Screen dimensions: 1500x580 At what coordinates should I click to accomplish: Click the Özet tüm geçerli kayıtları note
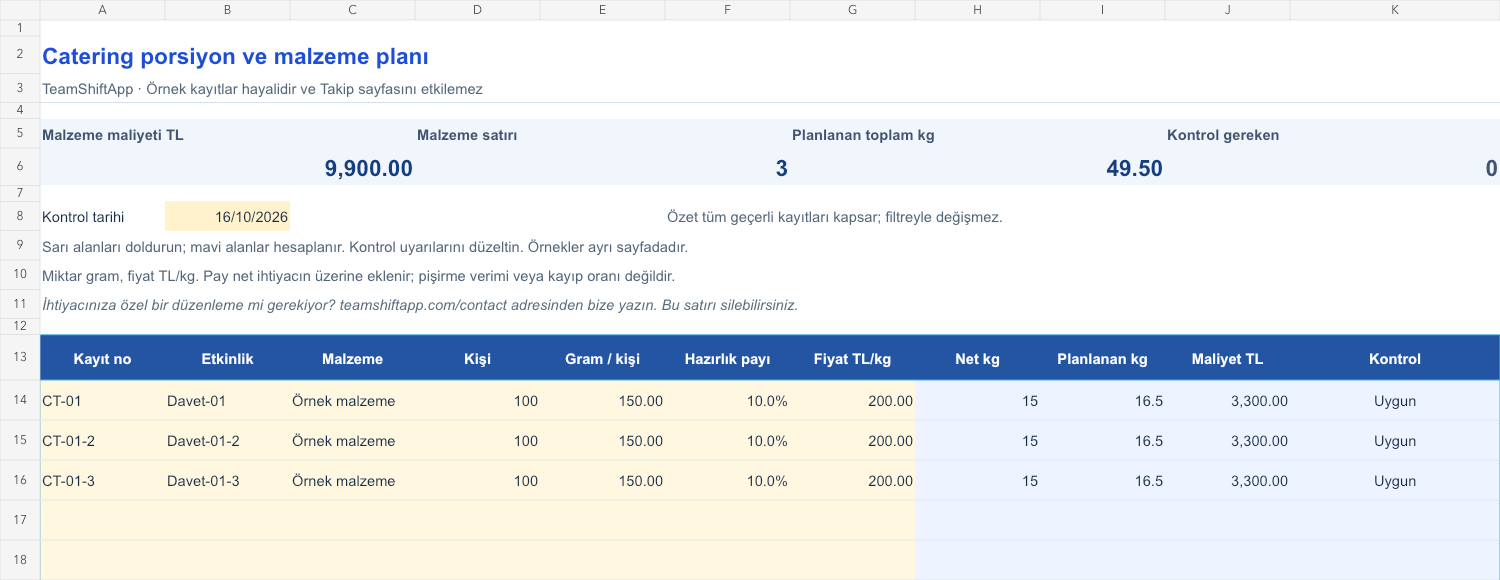pos(834,217)
